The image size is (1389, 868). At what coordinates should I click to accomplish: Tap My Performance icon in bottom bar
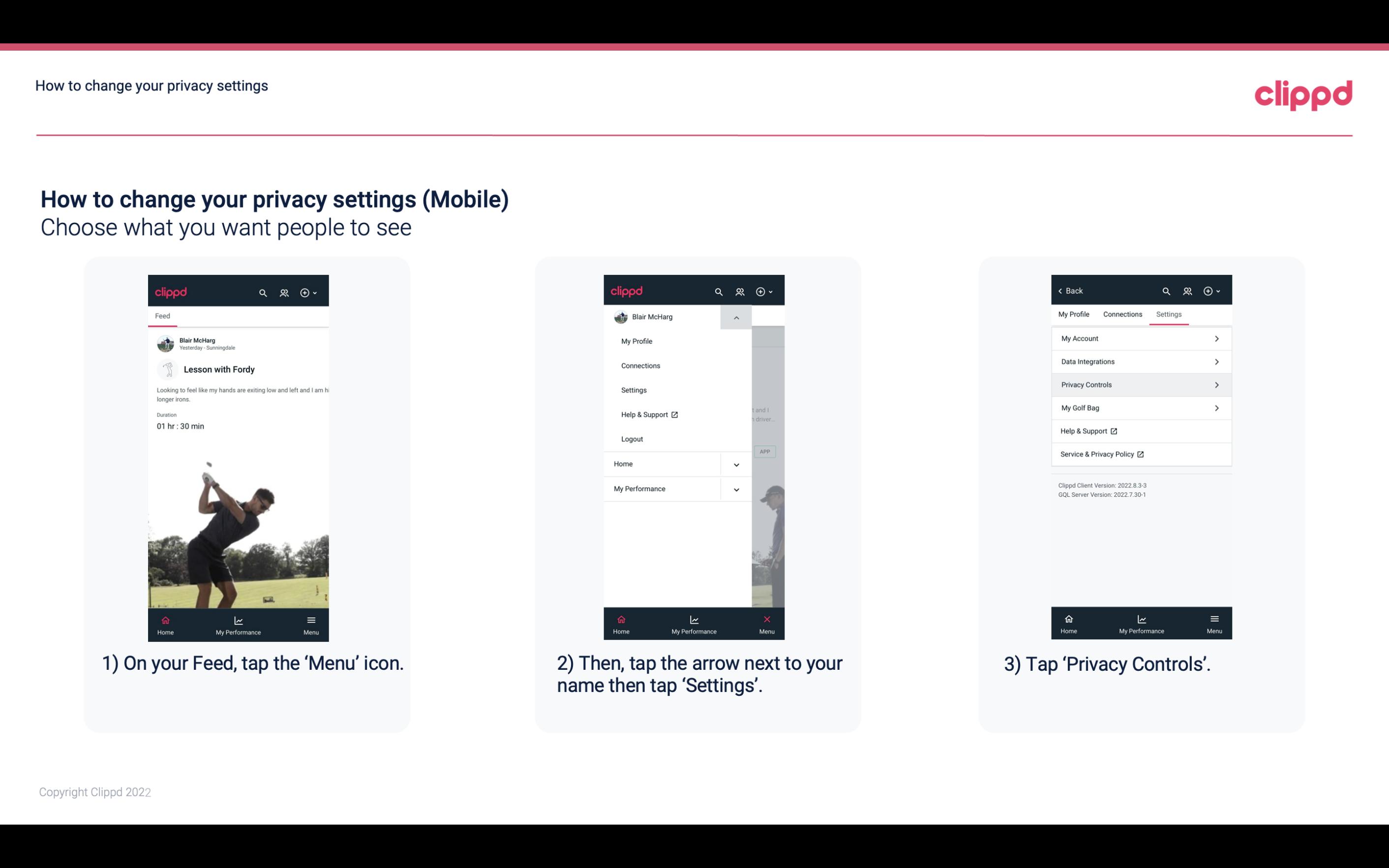pyautogui.click(x=238, y=623)
